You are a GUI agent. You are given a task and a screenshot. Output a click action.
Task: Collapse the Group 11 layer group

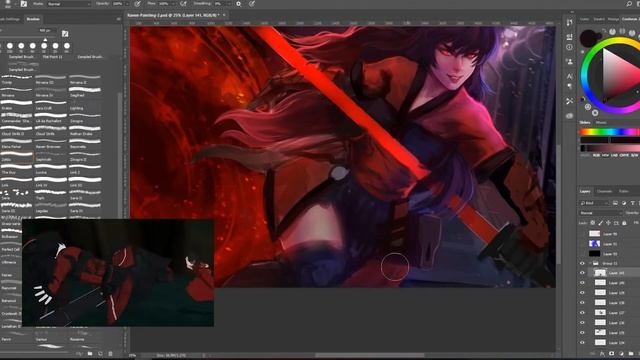[590, 263]
